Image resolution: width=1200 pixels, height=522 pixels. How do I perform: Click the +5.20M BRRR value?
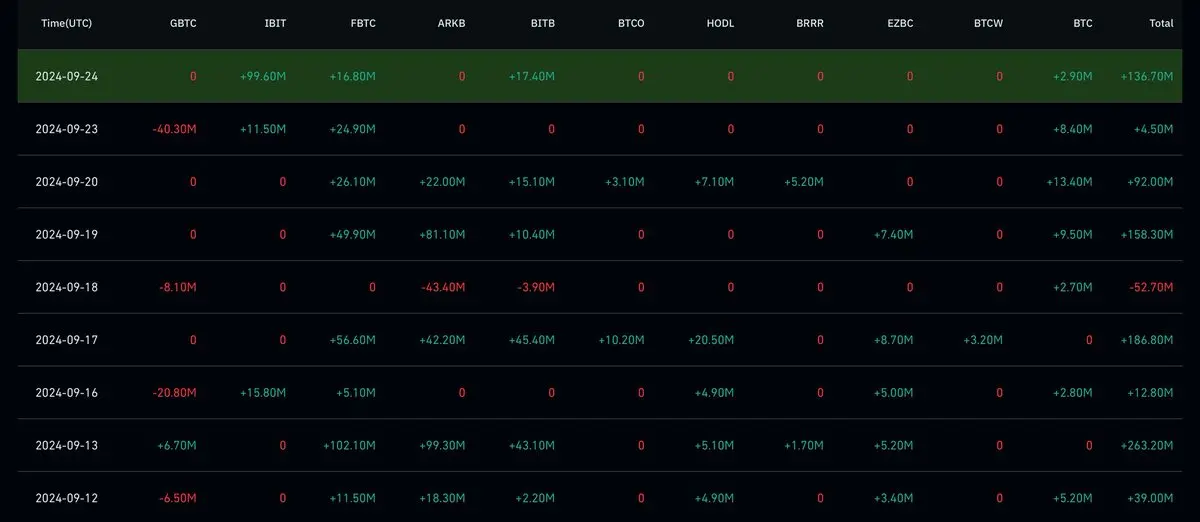click(804, 182)
